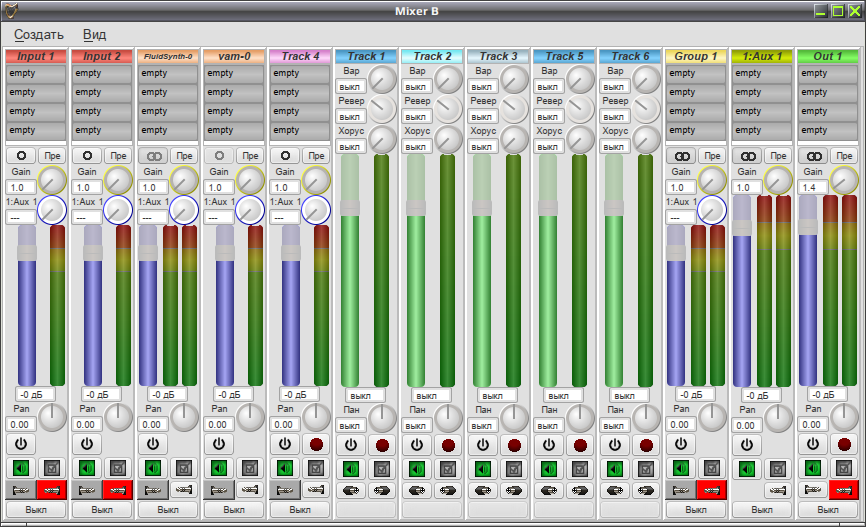
Task: Arm record on Track 6
Action: [x=646, y=445]
